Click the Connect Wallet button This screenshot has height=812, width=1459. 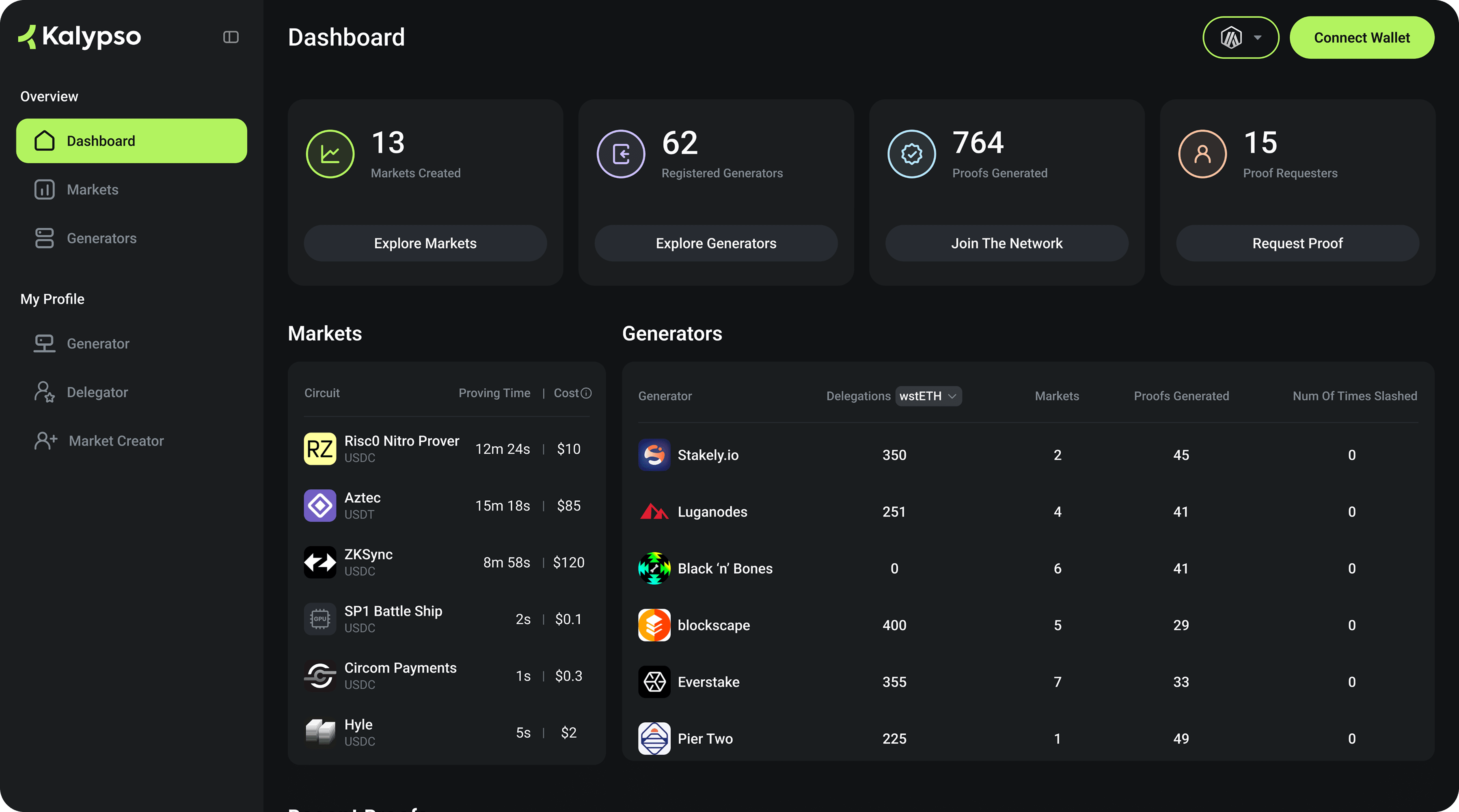pos(1362,37)
